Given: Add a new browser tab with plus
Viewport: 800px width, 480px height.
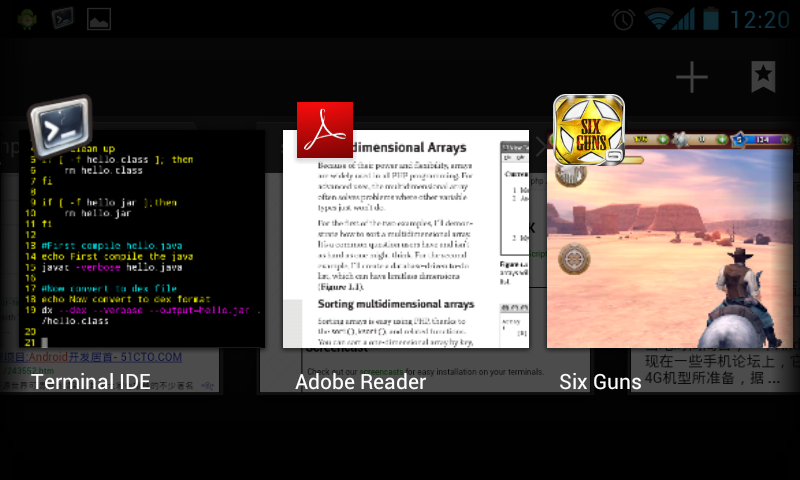Looking at the screenshot, I should point(692,77).
